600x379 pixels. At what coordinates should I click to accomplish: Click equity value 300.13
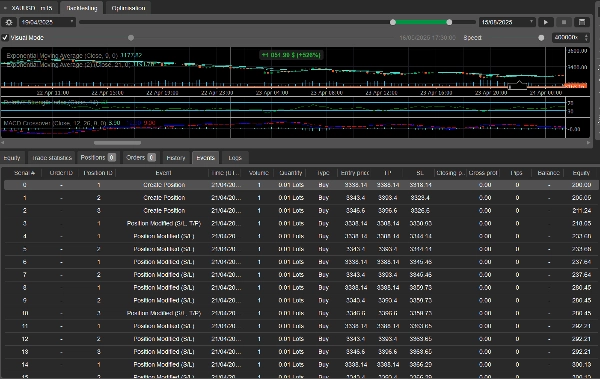(582, 364)
